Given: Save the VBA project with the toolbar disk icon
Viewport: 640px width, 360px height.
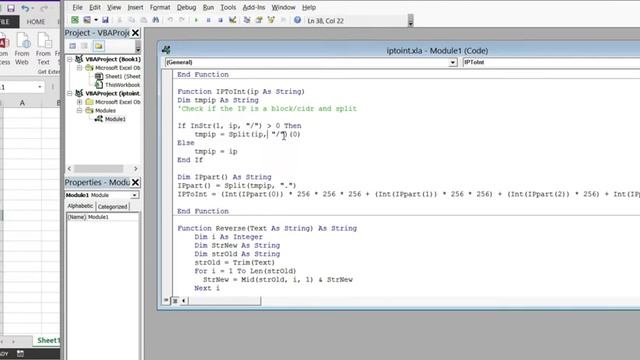Looking at the screenshot, I should coord(105,20).
